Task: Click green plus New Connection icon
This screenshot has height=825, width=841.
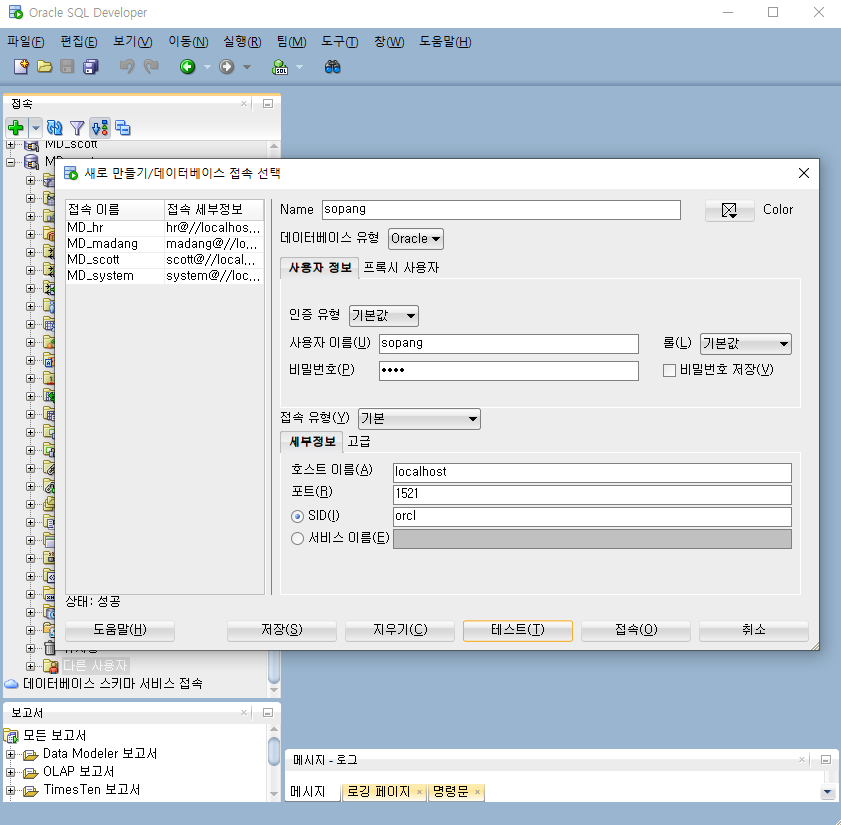Action: (16, 128)
